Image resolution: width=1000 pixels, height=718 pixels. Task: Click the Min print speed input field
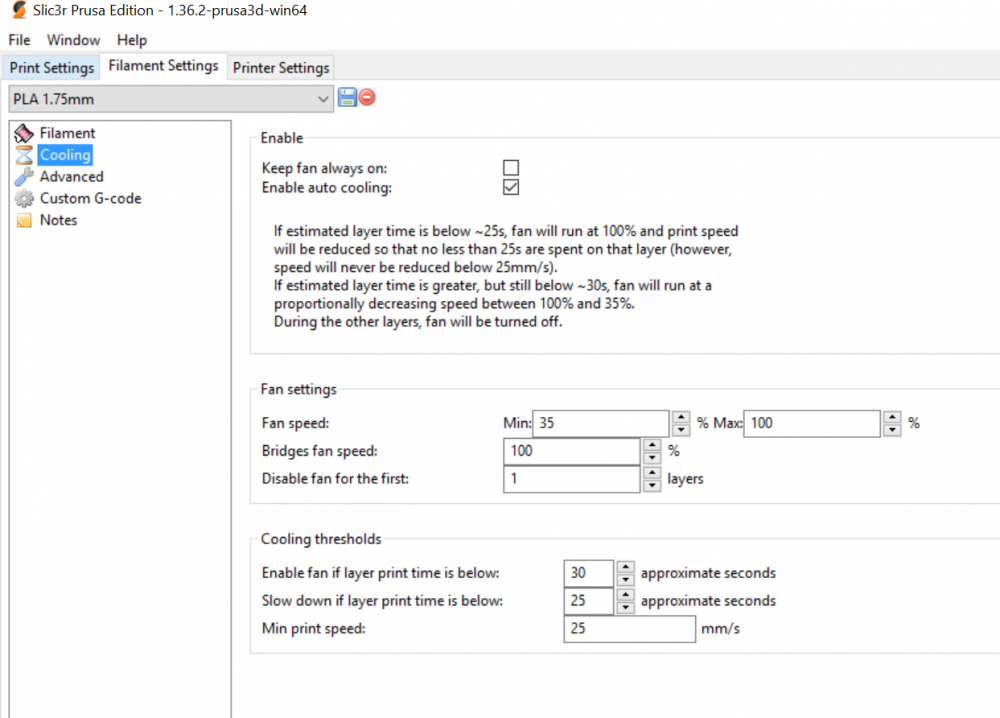629,629
